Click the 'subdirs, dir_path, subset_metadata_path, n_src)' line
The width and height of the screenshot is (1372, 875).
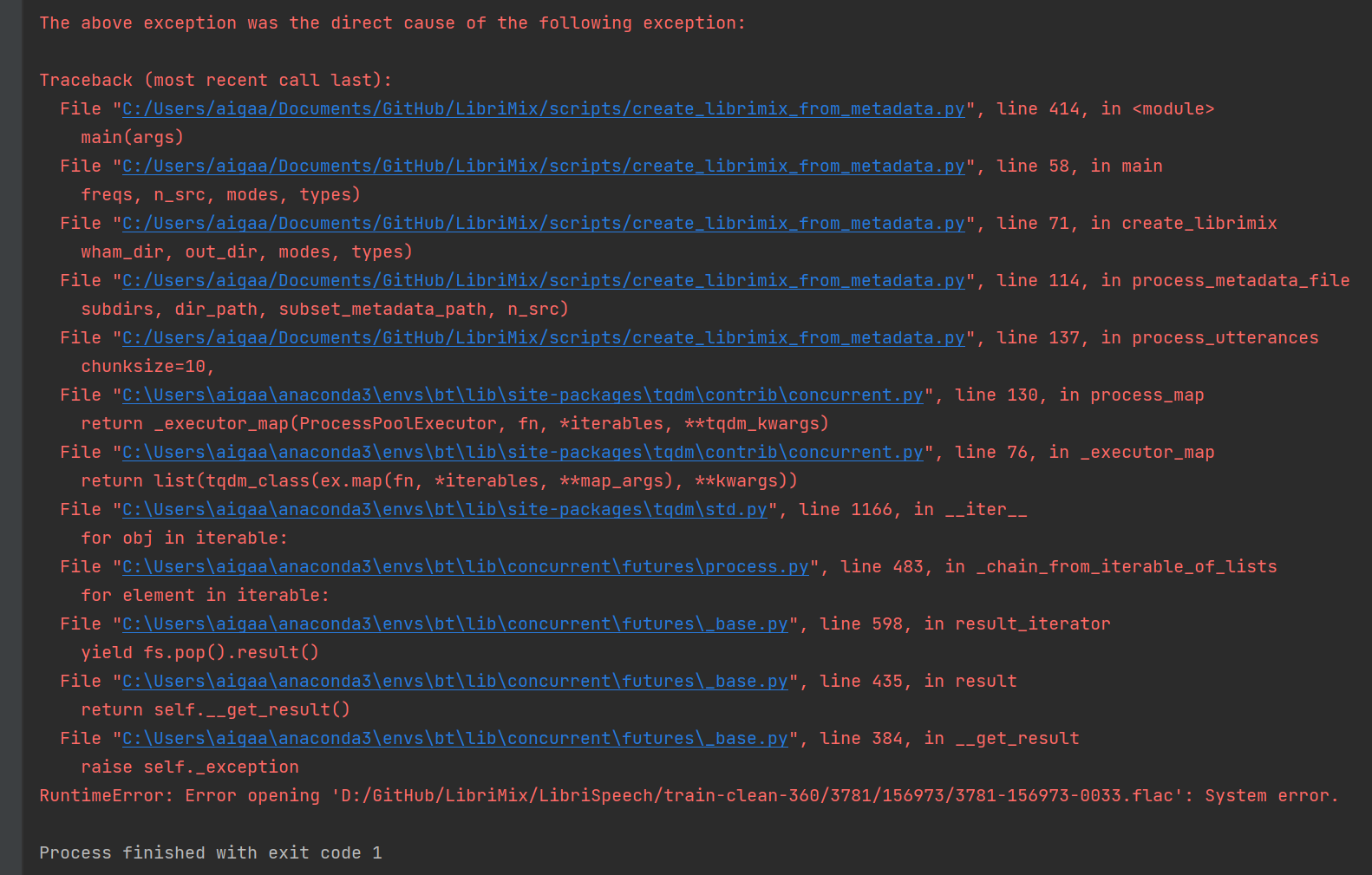click(x=325, y=309)
